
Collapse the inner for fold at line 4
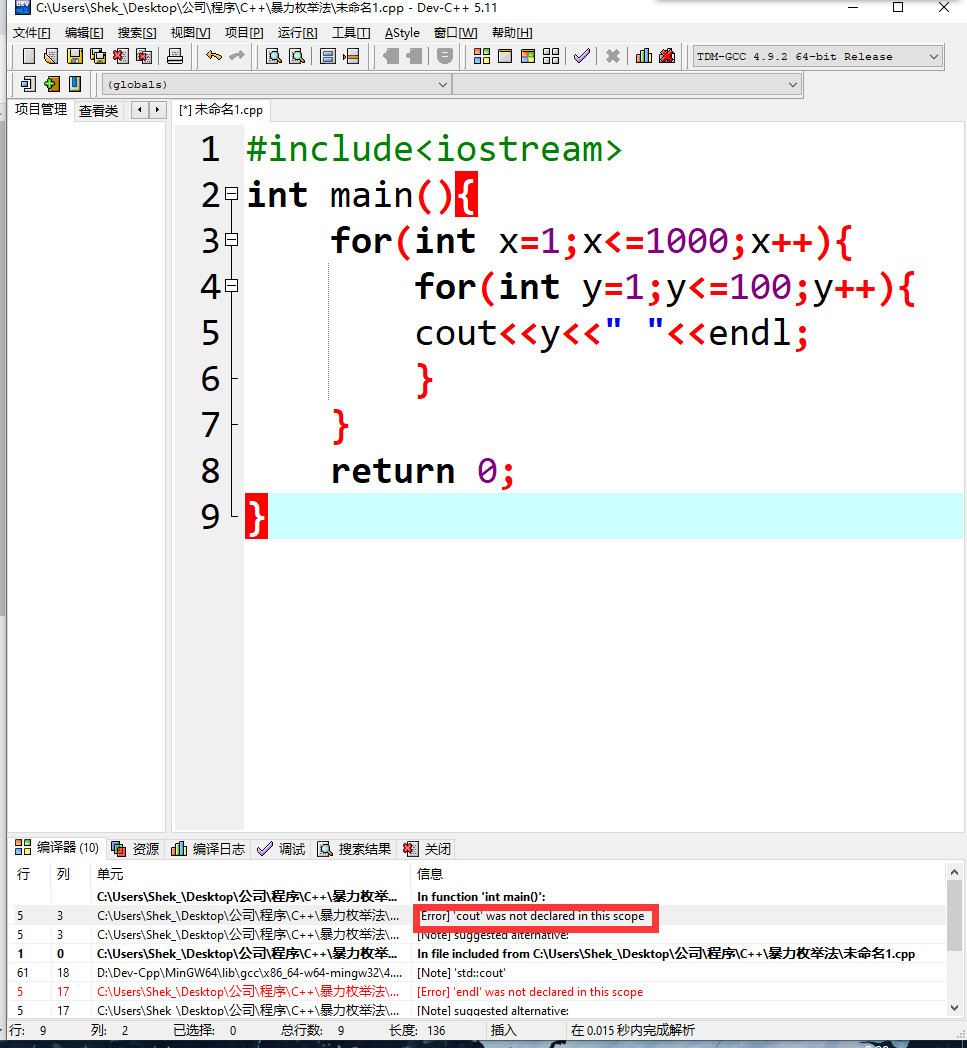pyautogui.click(x=231, y=286)
